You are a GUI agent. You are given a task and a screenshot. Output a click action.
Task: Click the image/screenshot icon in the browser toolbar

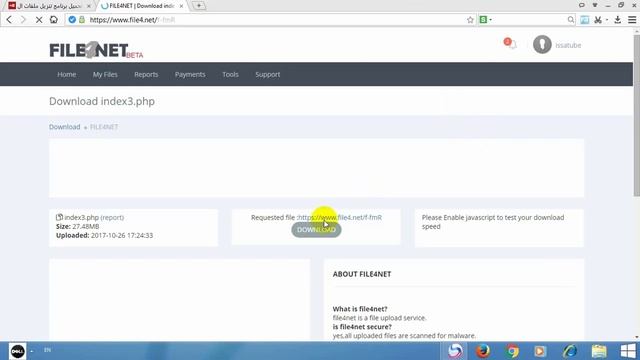pos(584,20)
